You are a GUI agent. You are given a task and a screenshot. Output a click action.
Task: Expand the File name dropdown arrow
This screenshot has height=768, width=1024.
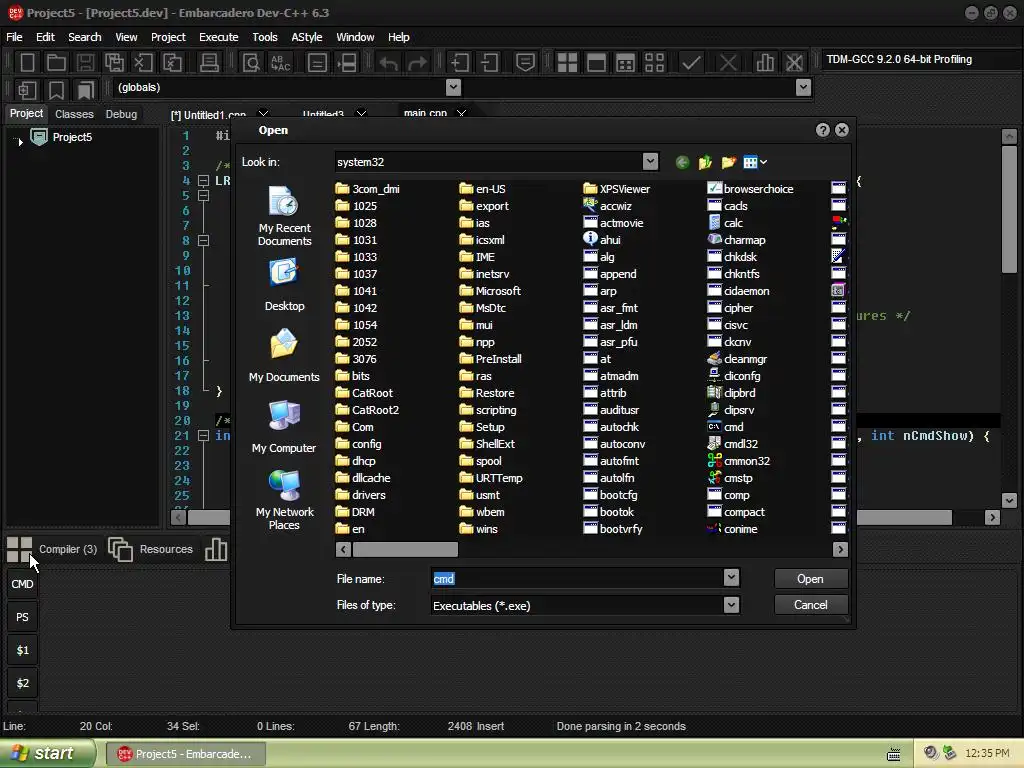tap(731, 577)
